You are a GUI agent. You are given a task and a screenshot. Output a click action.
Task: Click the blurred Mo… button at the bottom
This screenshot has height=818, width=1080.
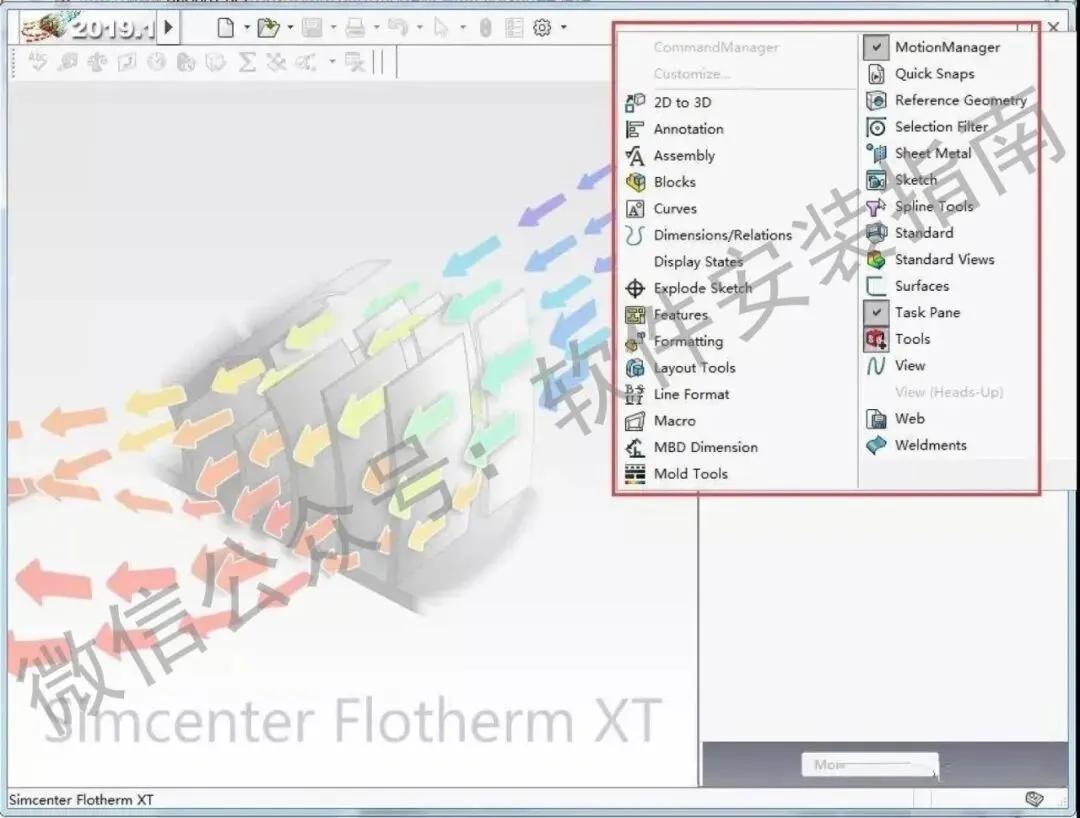pos(870,765)
